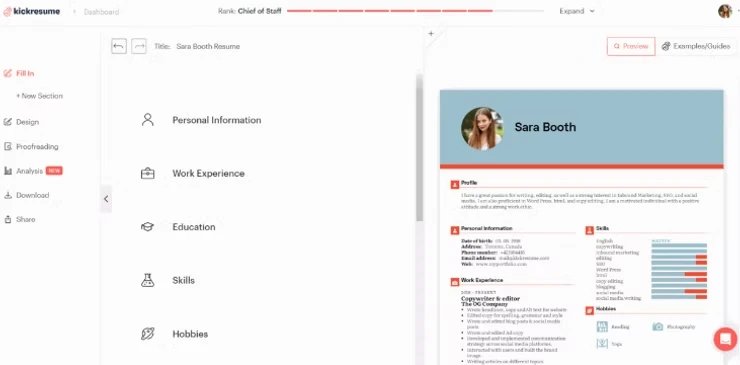Open the Personal Information section
The width and height of the screenshot is (740, 365).
click(217, 120)
